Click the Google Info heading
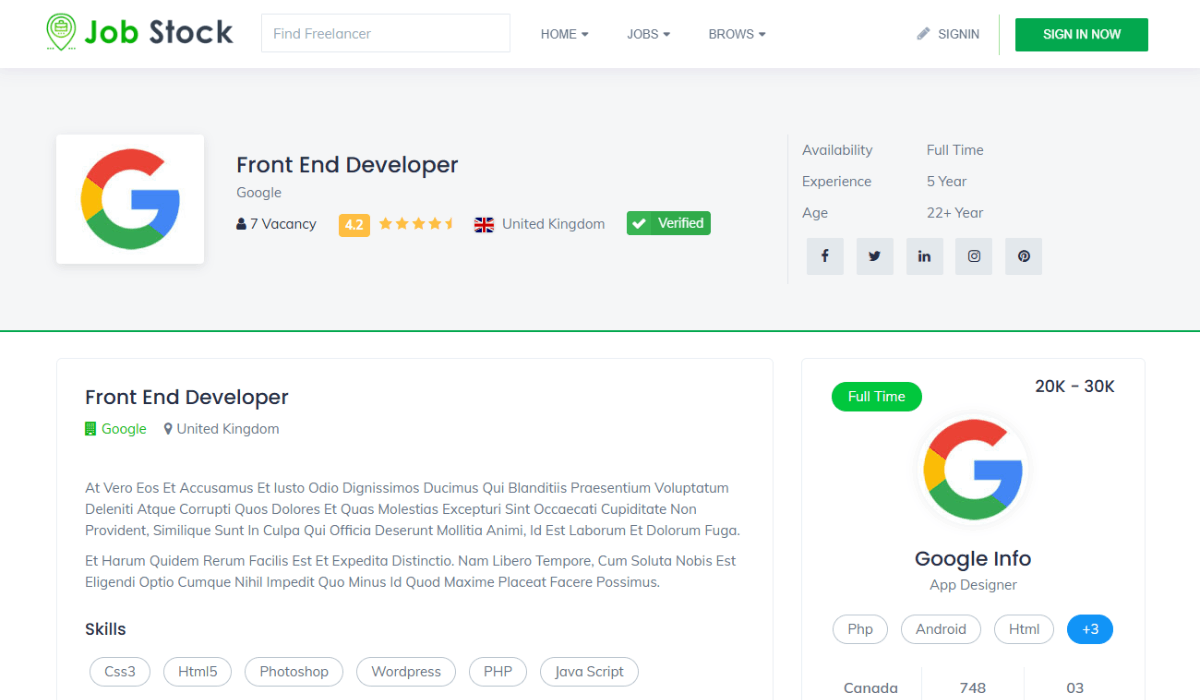The image size is (1200, 700). coord(973,559)
